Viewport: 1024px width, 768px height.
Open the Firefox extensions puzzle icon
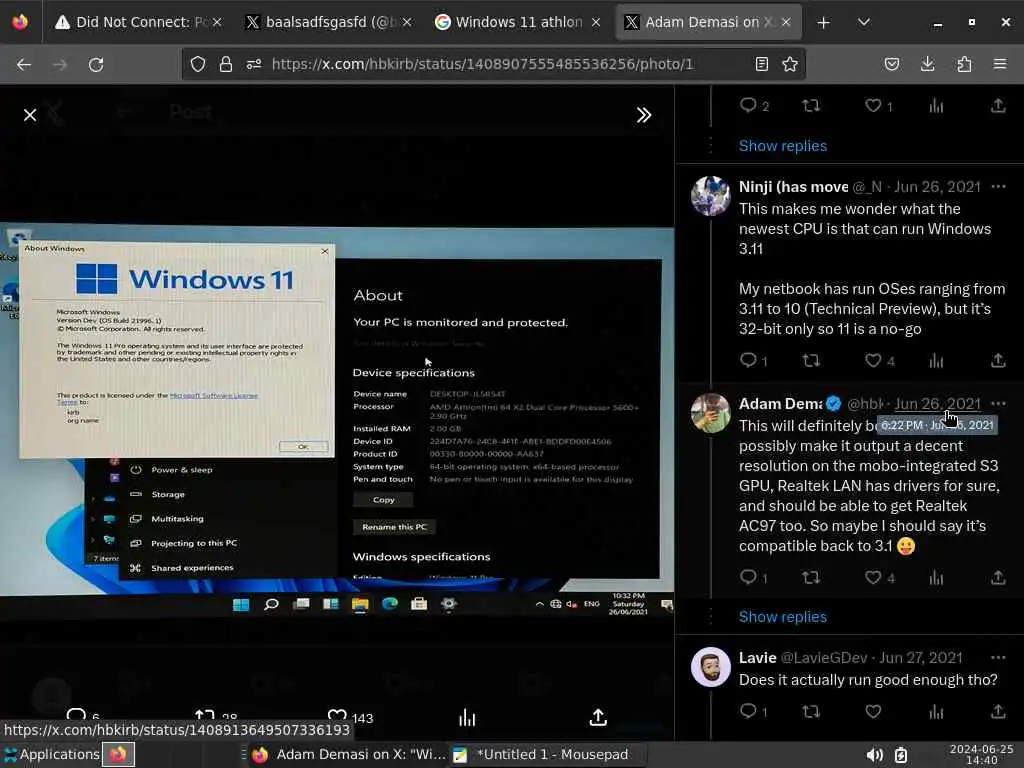click(964, 64)
